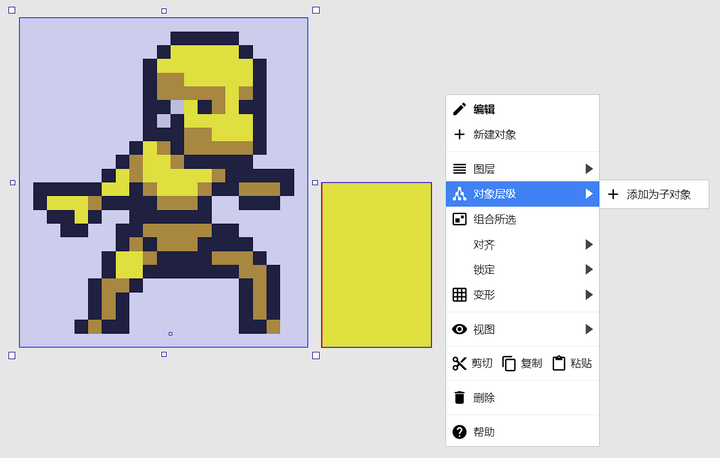Expand the 图层 submenu arrow
Image resolution: width=720 pixels, height=458 pixels.
589,169
